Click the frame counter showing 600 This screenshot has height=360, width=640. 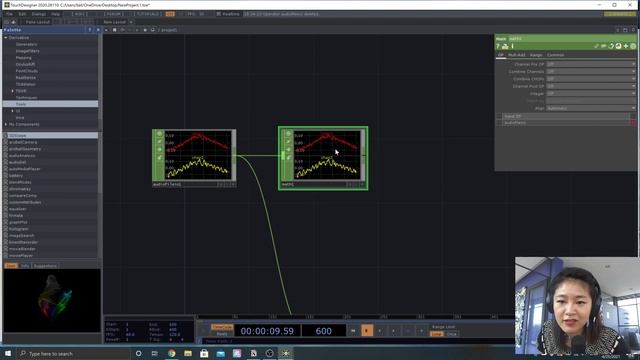pyautogui.click(x=324, y=331)
